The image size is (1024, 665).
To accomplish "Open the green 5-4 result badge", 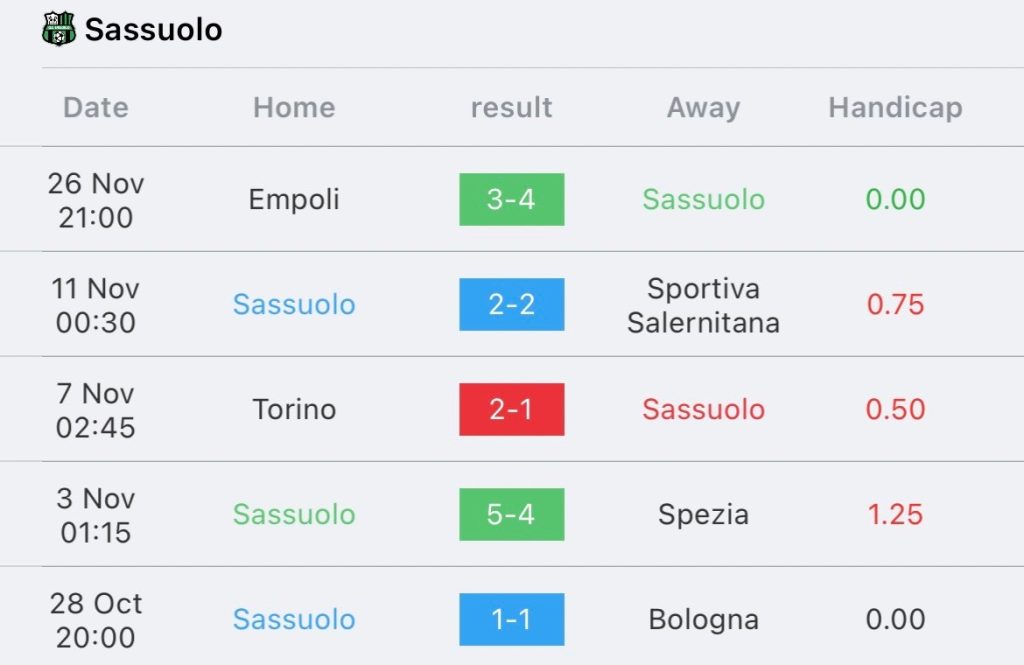I will pyautogui.click(x=511, y=514).
